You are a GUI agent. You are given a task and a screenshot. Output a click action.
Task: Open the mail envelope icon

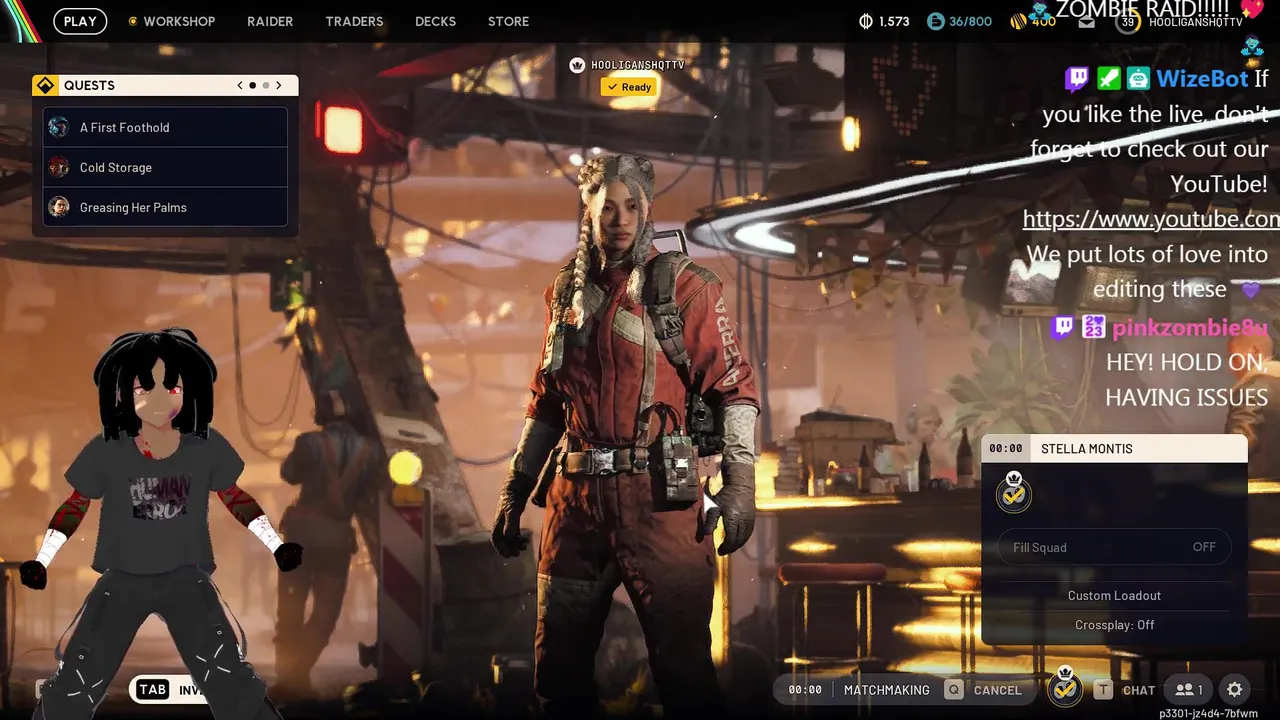pos(1087,22)
